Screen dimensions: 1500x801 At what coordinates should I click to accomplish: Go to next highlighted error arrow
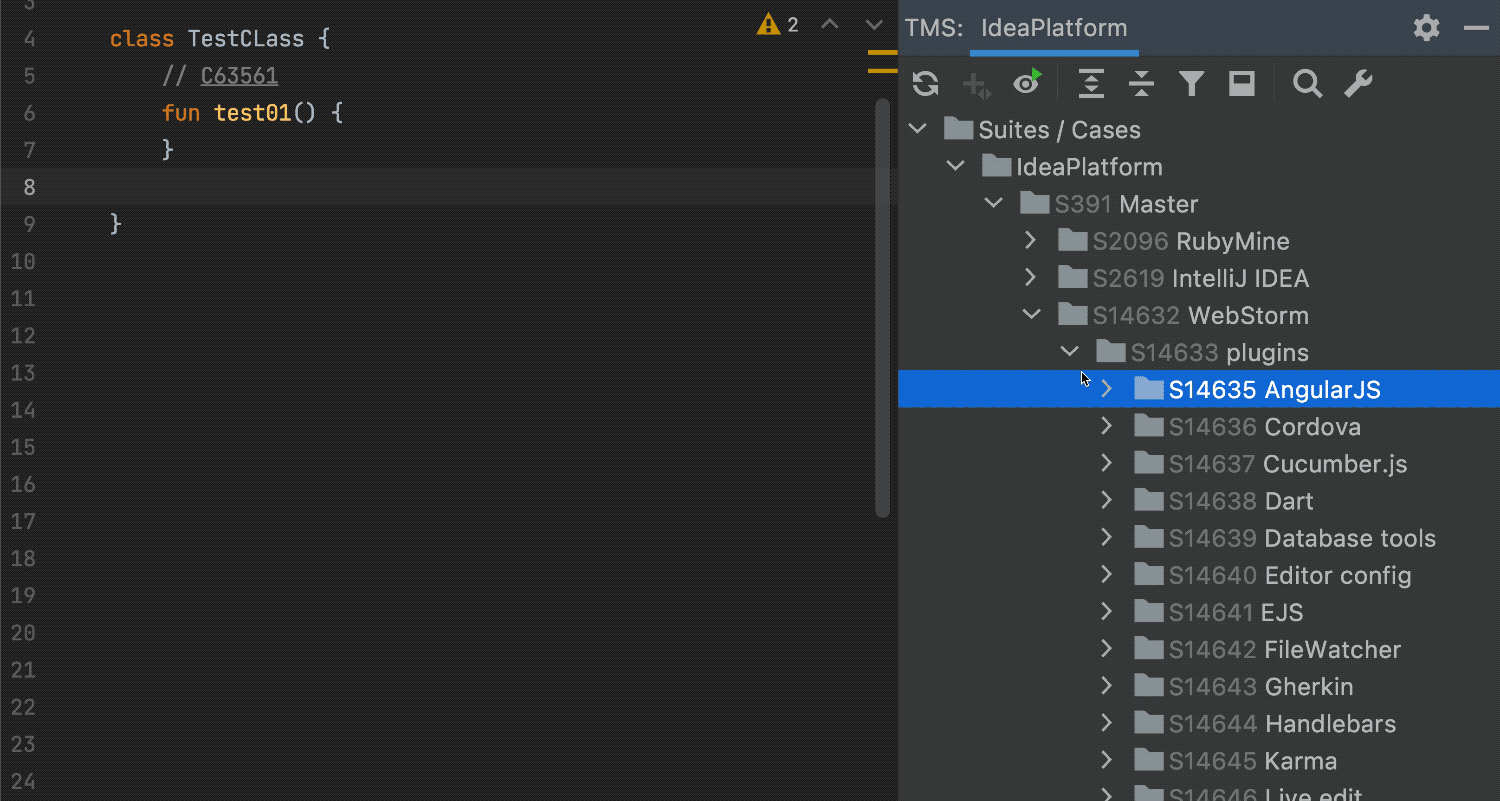click(x=875, y=24)
